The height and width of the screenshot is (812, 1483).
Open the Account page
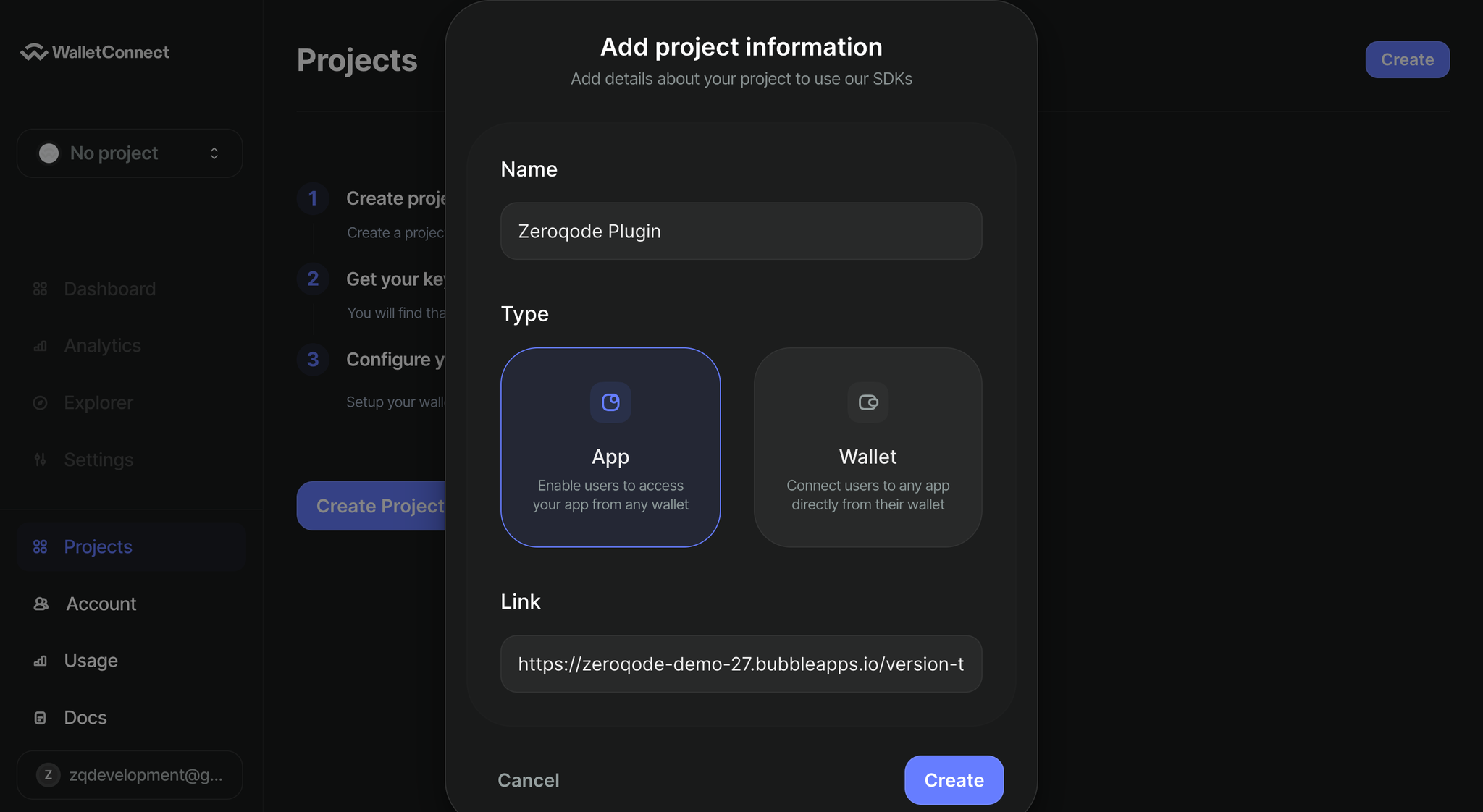tap(101, 604)
